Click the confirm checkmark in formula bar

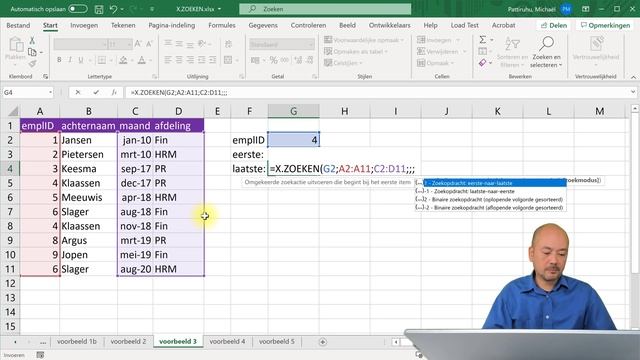click(x=96, y=93)
